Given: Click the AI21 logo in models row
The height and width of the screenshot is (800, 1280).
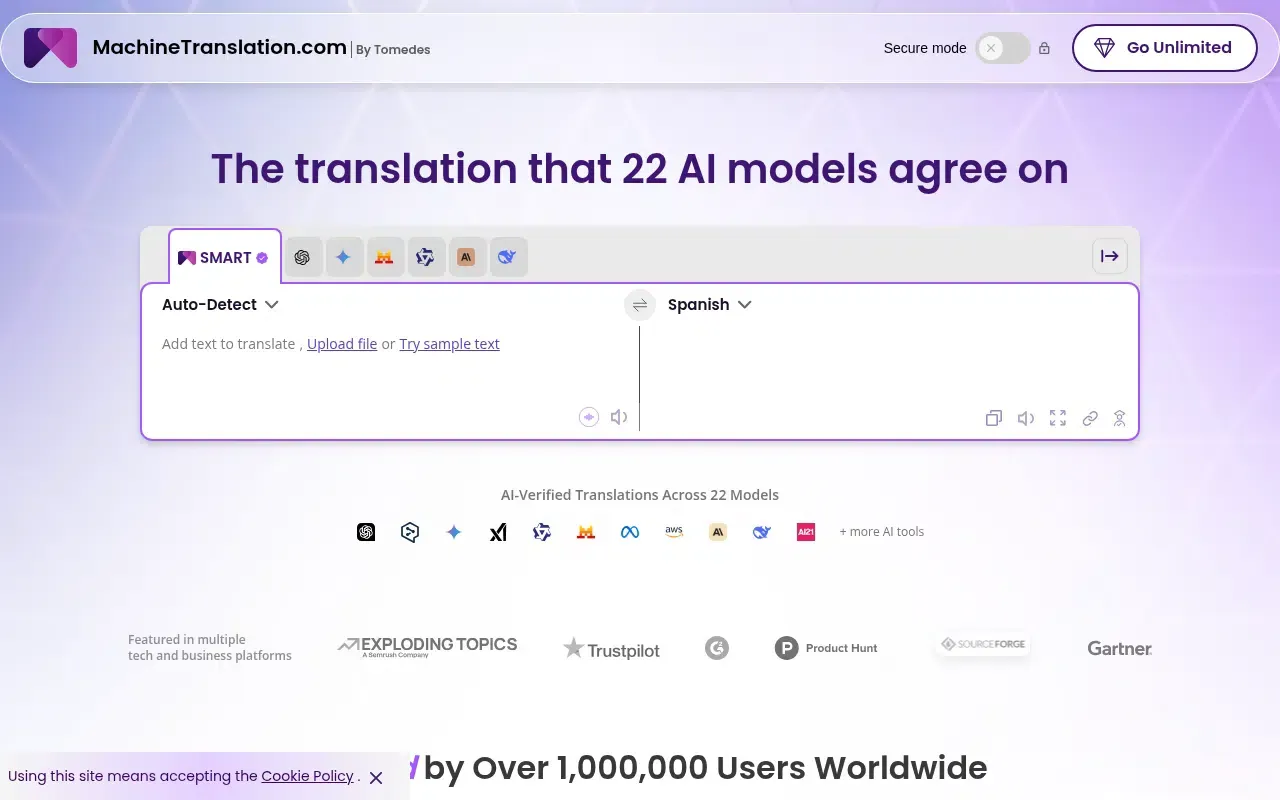Looking at the screenshot, I should point(806,532).
